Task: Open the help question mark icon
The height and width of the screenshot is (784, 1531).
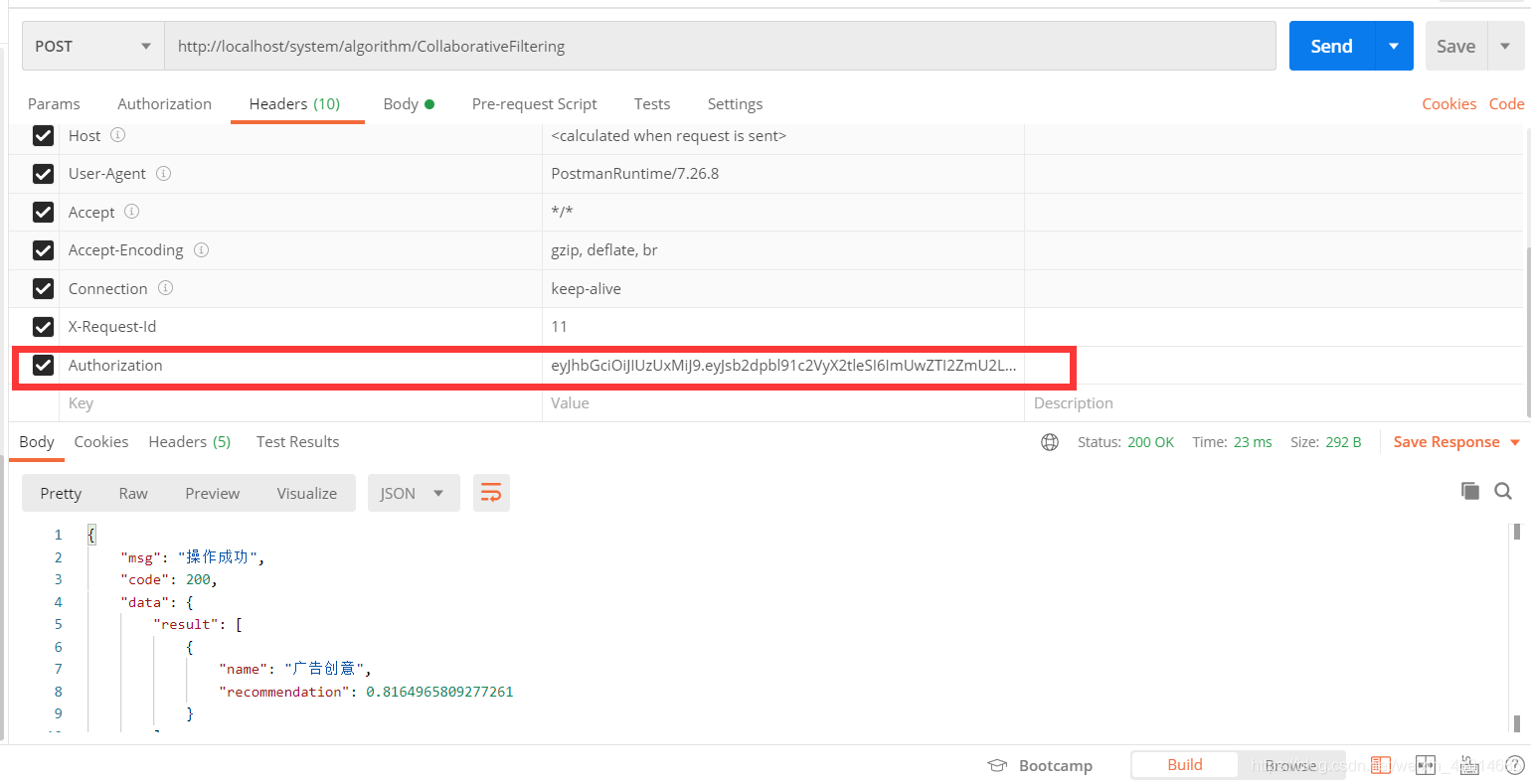Action: [x=1515, y=765]
